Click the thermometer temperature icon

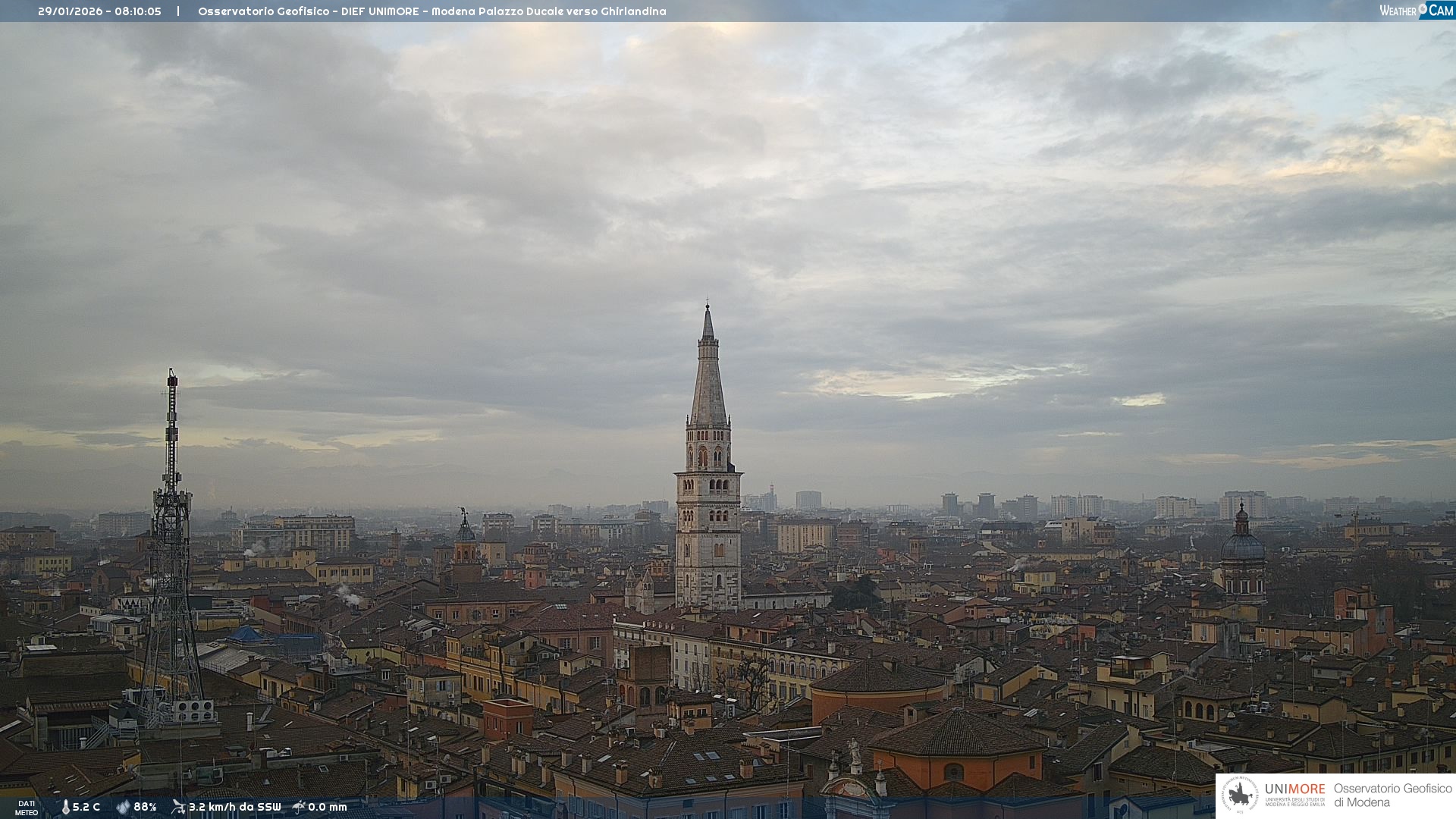click(65, 807)
